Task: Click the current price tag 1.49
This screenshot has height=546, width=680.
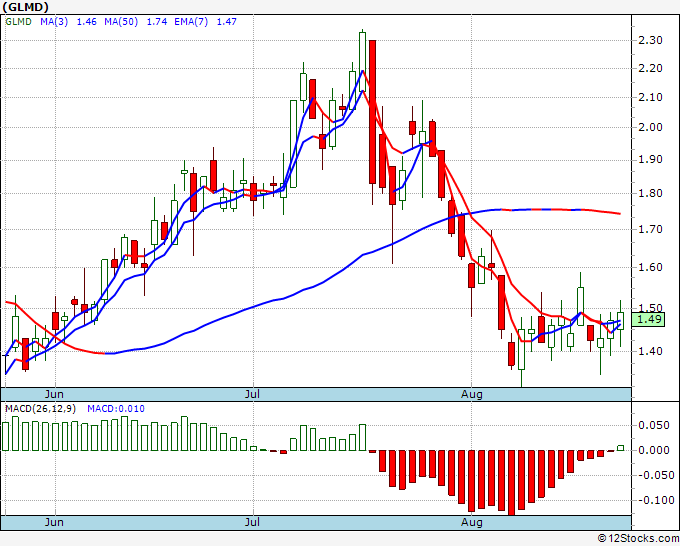Action: [x=648, y=320]
